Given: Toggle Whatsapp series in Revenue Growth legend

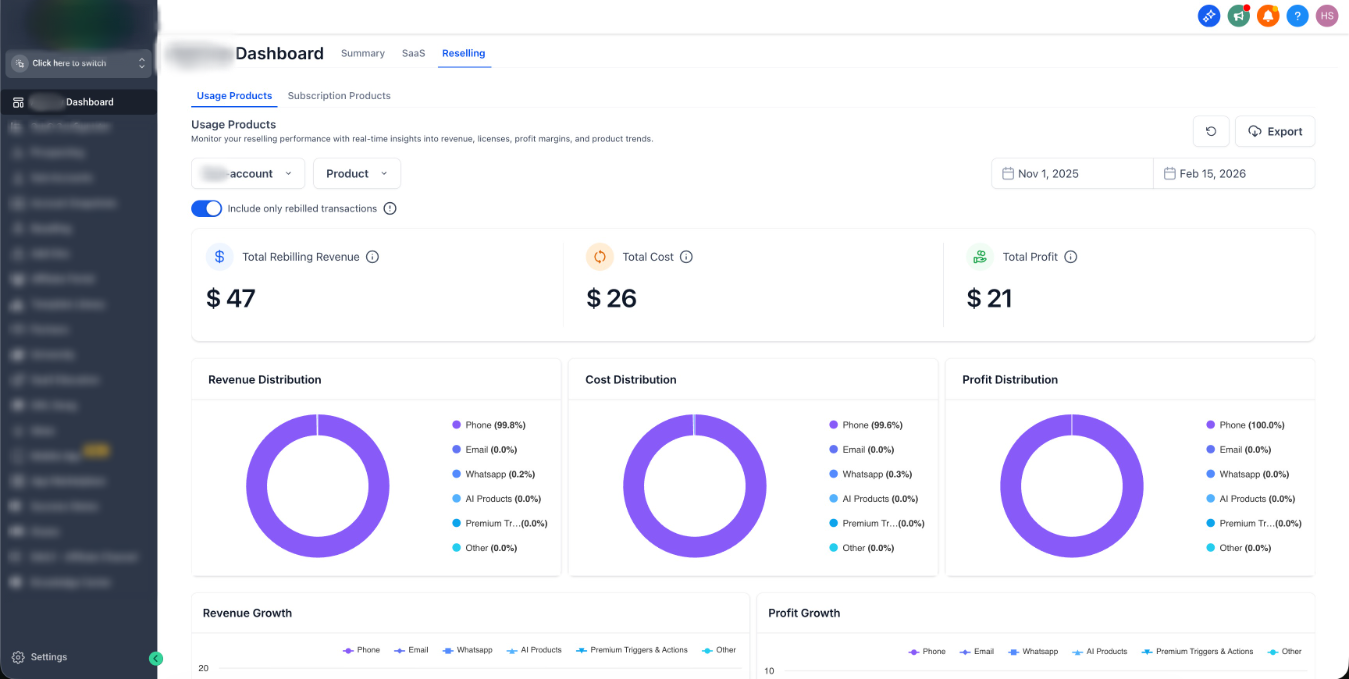Looking at the screenshot, I should tap(467, 650).
